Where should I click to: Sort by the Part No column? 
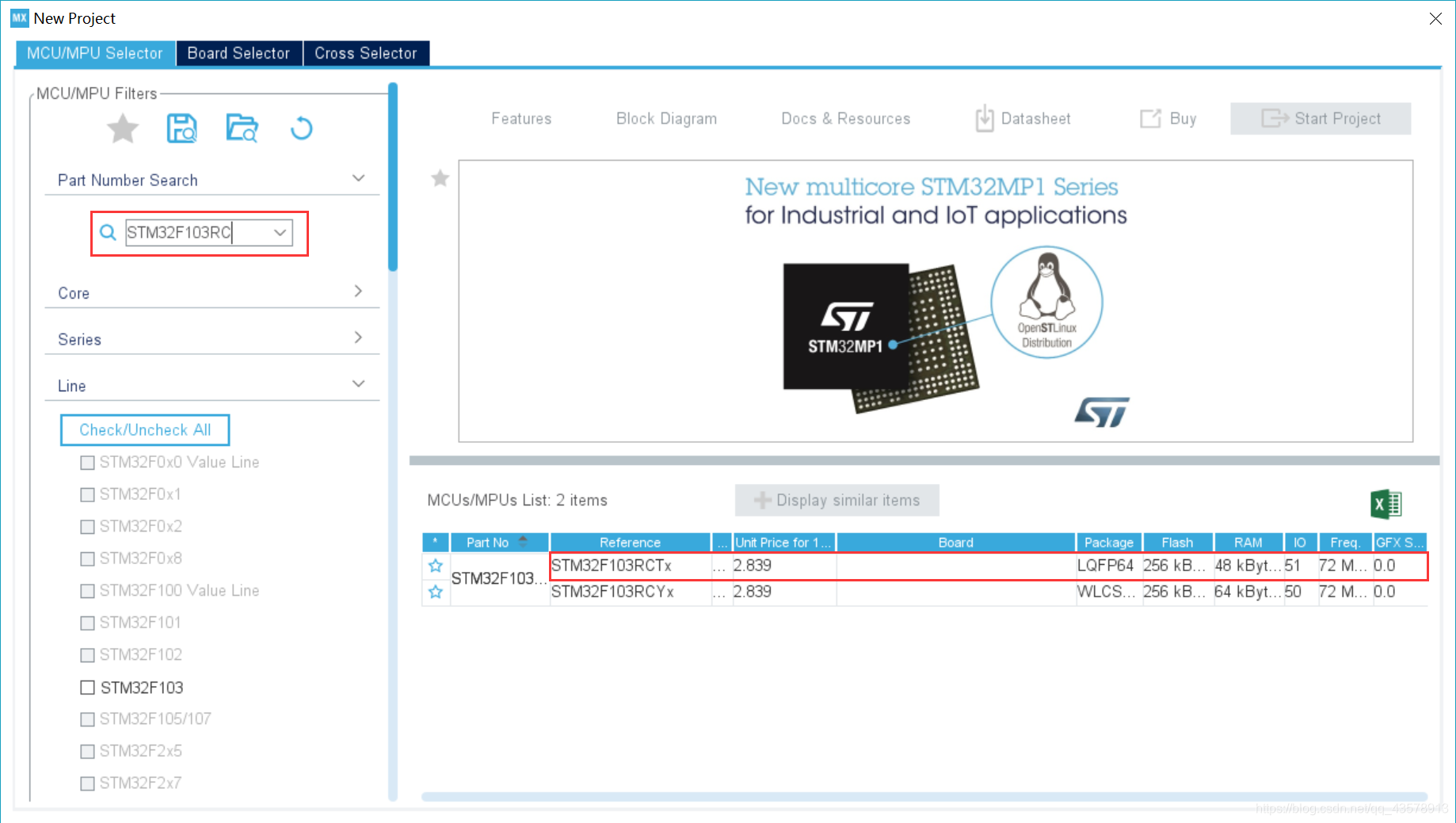click(x=499, y=543)
